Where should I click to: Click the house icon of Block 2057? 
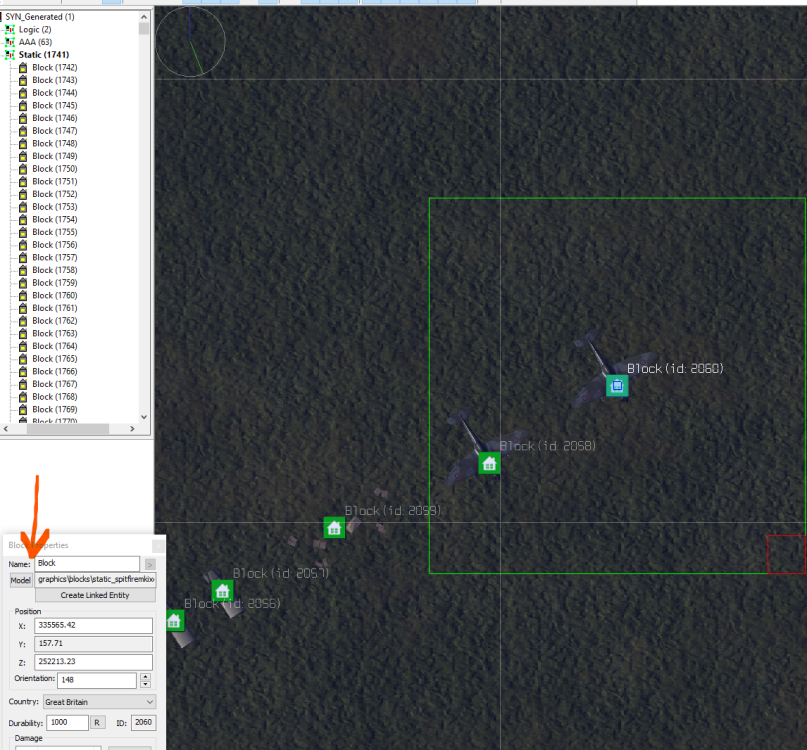[222, 591]
